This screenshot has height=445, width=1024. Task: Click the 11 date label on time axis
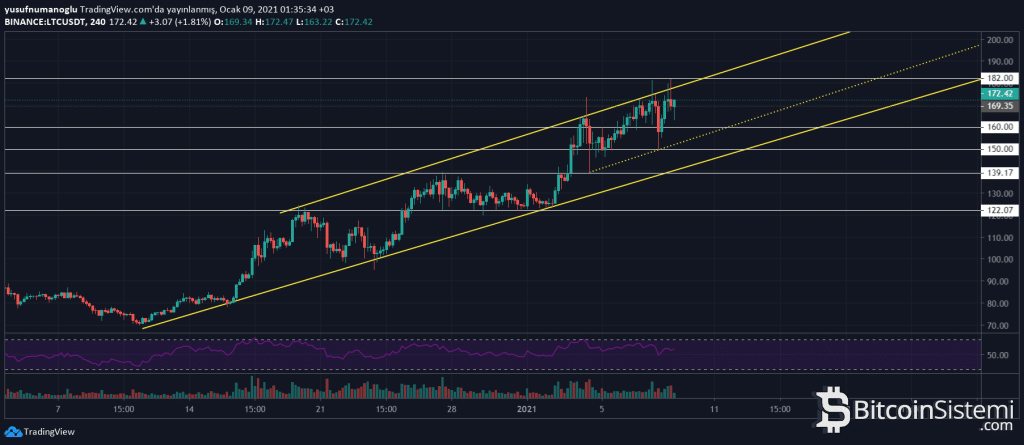tap(714, 409)
